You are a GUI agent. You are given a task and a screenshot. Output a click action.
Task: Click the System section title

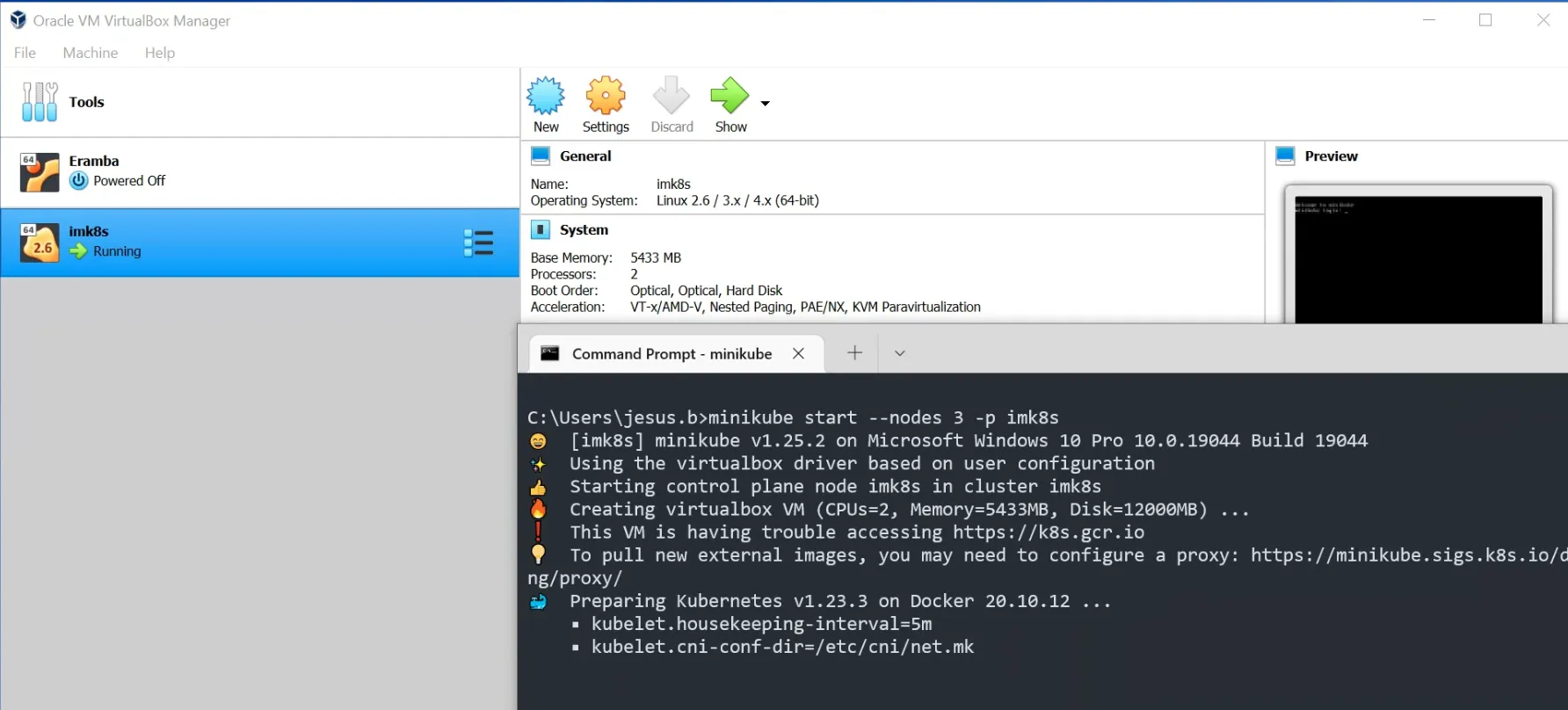pos(584,230)
